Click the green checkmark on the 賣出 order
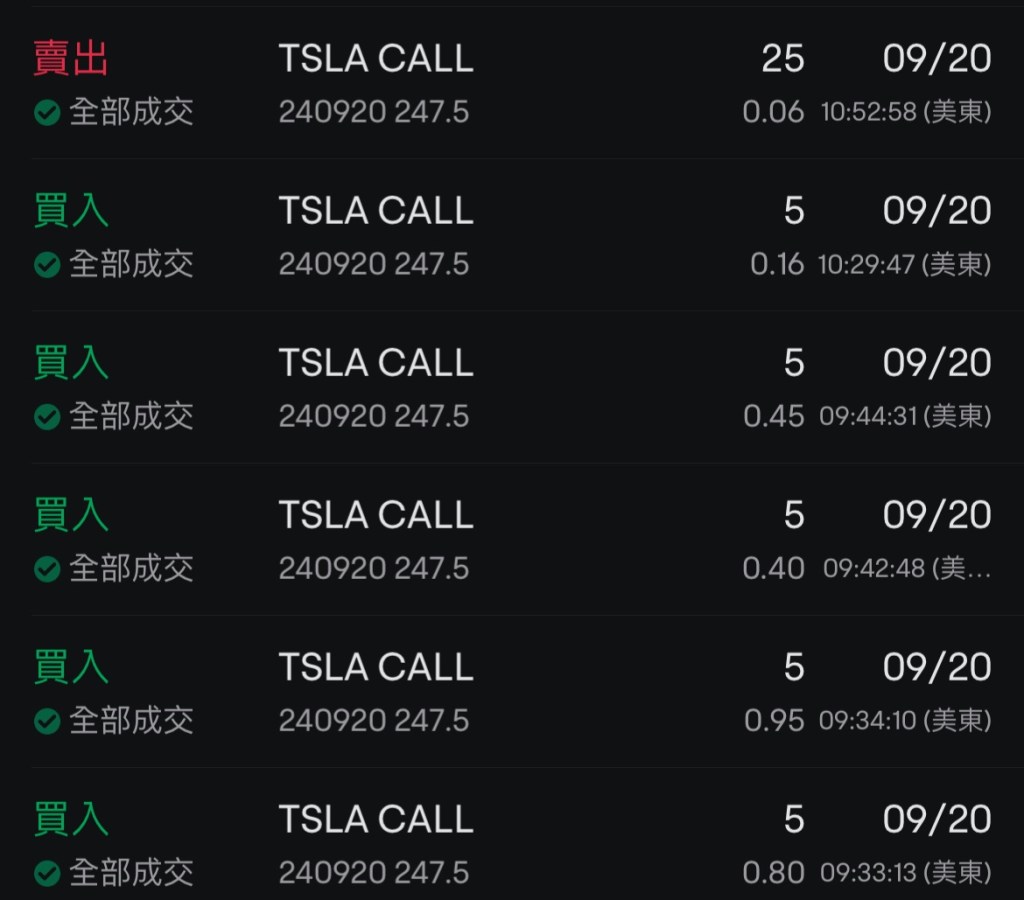 point(47,112)
